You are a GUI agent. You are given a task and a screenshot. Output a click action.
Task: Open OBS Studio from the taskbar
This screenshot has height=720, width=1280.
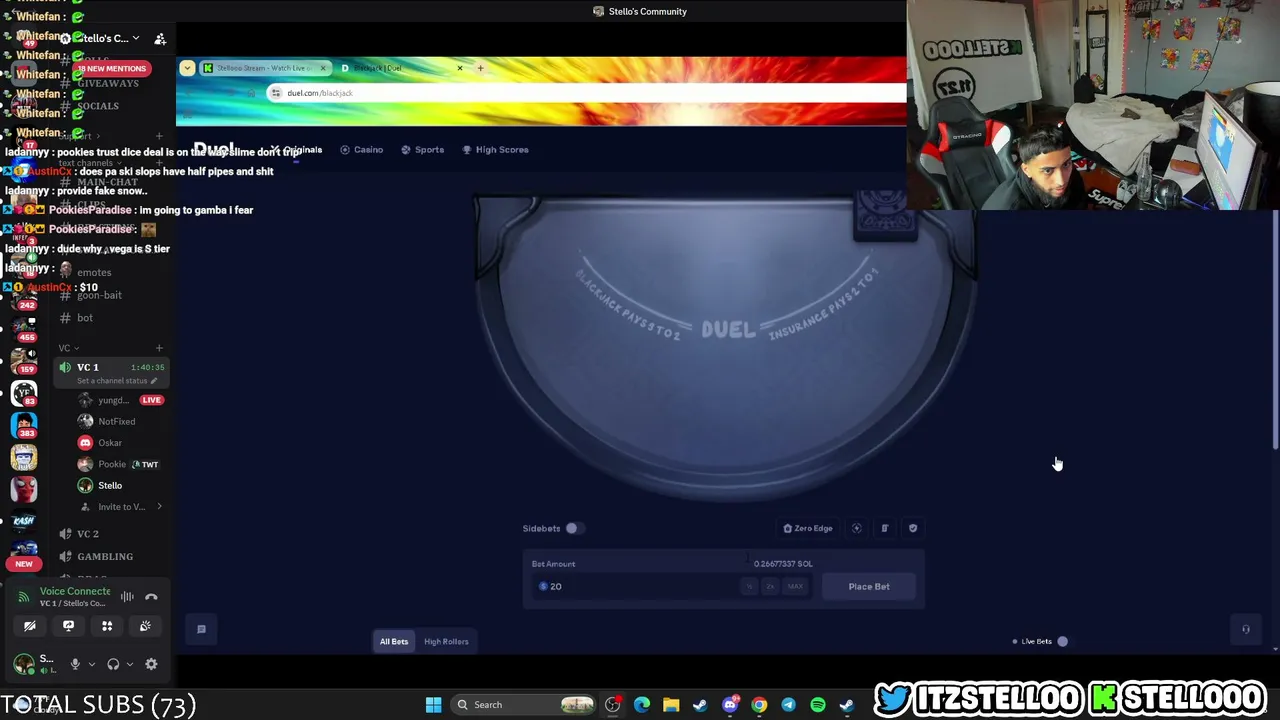coord(613,705)
